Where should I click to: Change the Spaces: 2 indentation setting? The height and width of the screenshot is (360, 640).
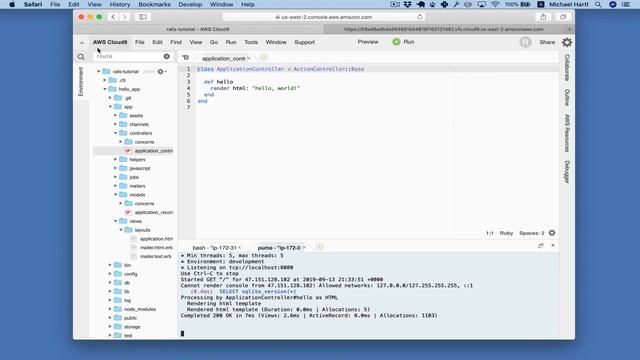(x=531, y=233)
